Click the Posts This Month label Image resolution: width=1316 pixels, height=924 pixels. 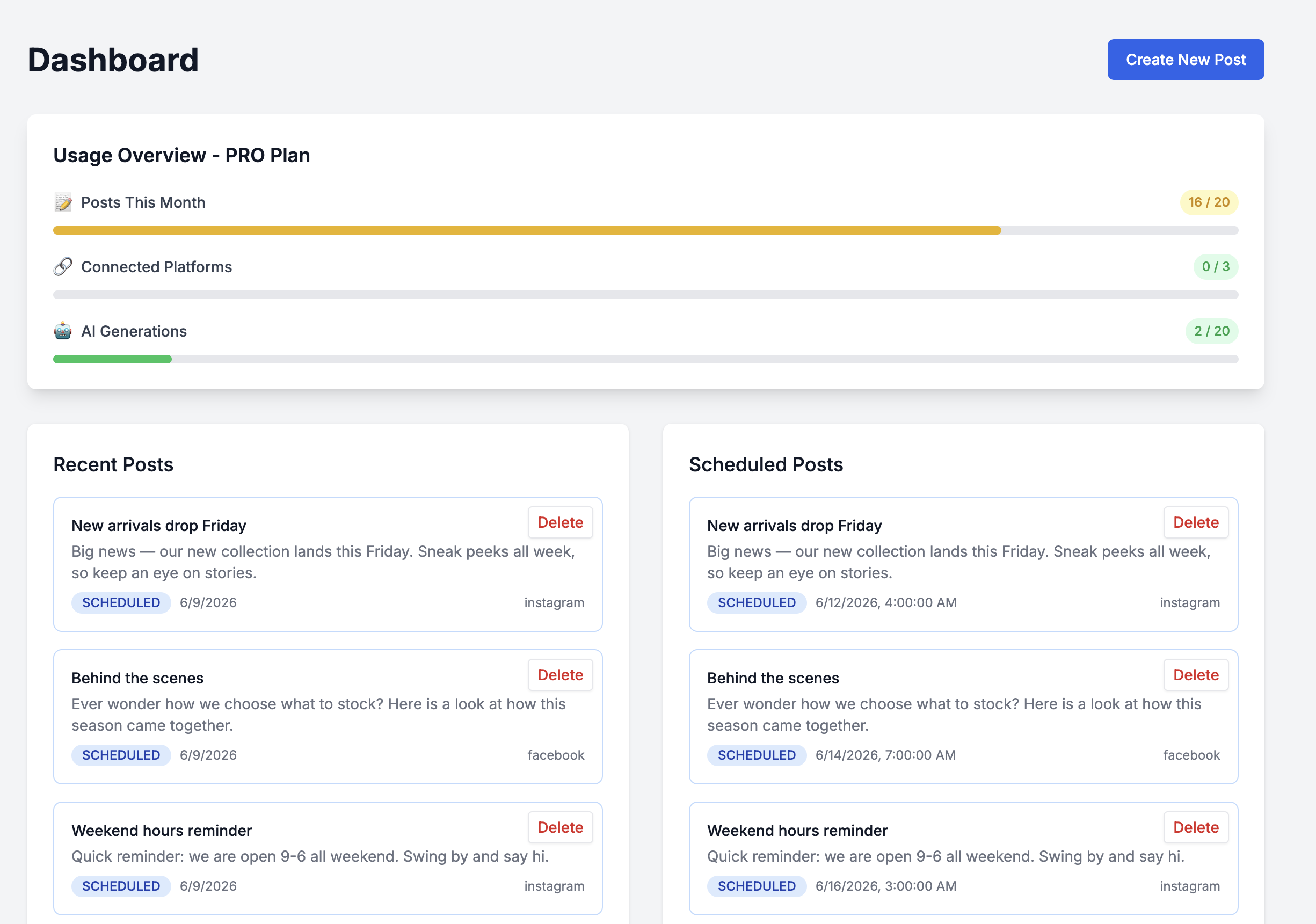click(143, 202)
